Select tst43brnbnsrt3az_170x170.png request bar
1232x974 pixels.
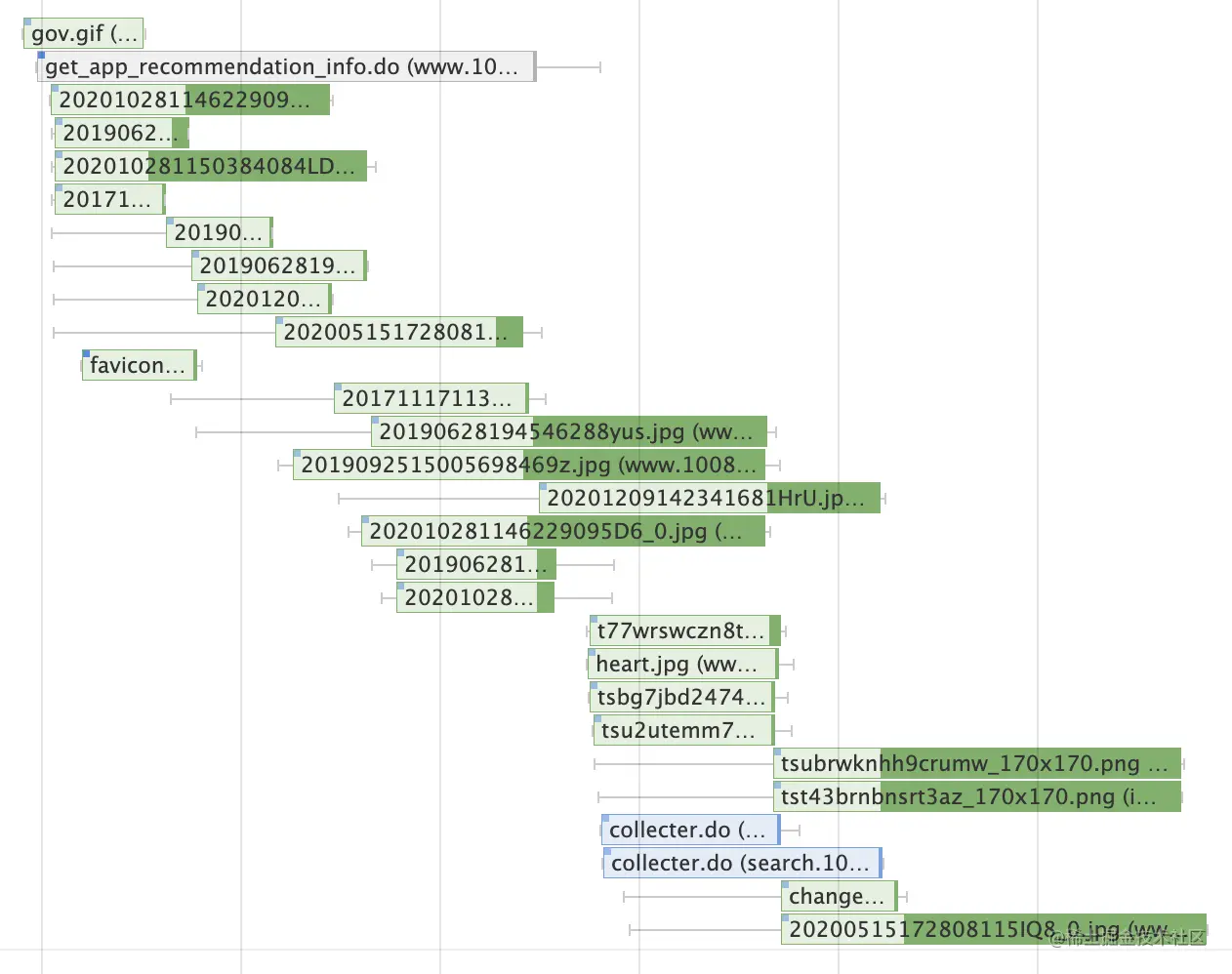coord(977,796)
